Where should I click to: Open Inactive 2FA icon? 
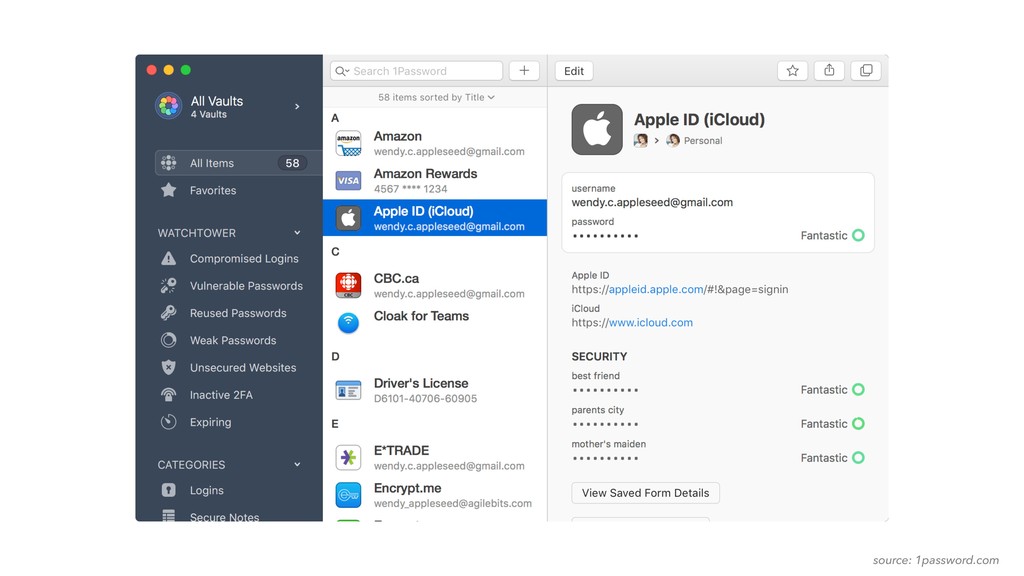[168, 395]
